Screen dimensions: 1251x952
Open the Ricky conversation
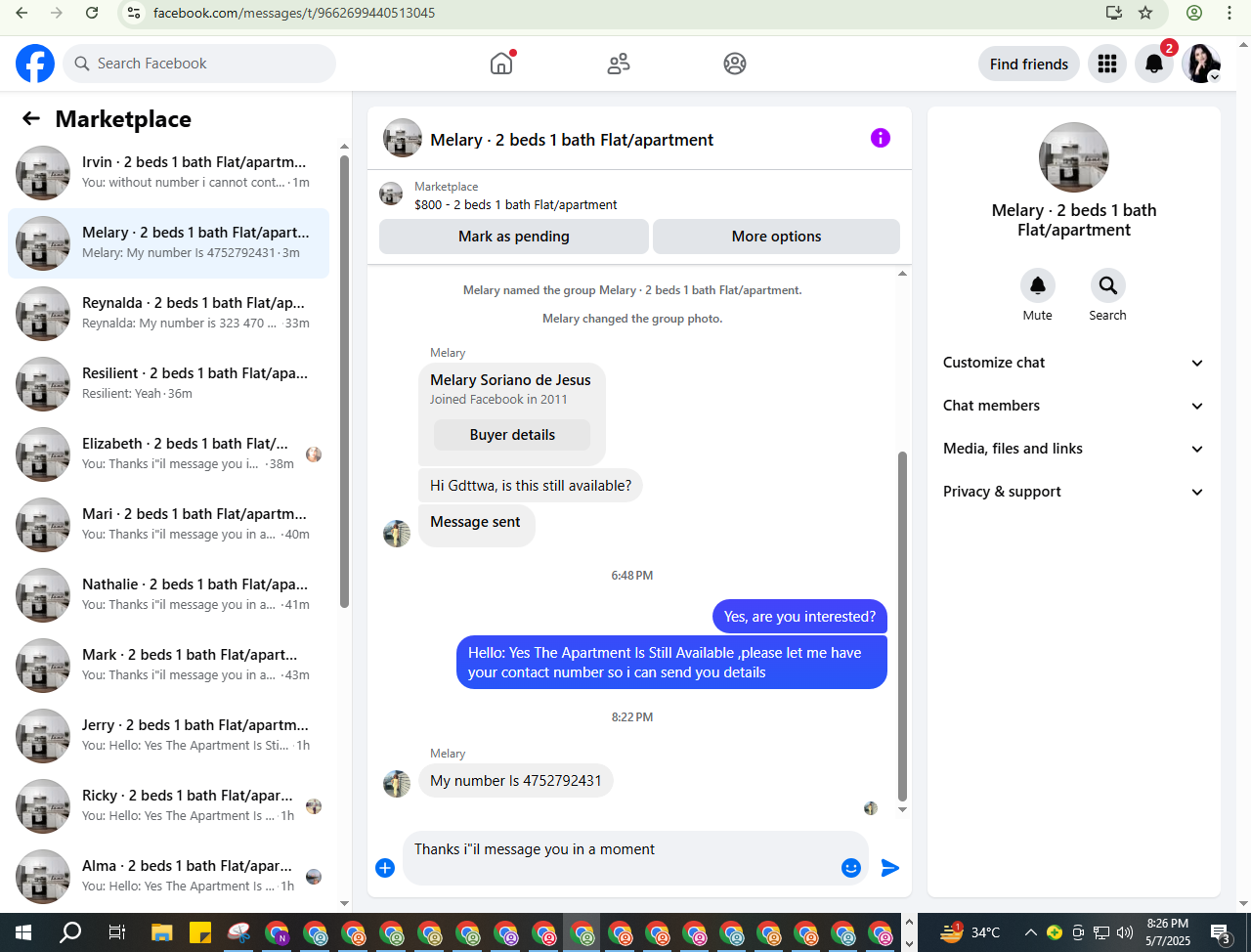coord(169,806)
